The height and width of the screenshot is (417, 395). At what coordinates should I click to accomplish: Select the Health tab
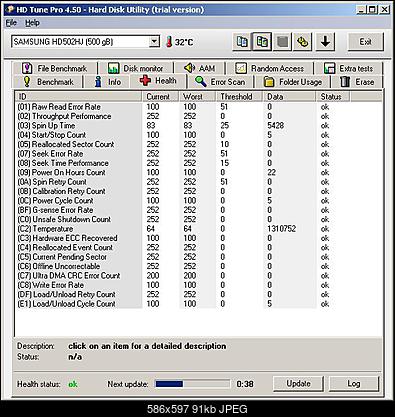[158, 81]
